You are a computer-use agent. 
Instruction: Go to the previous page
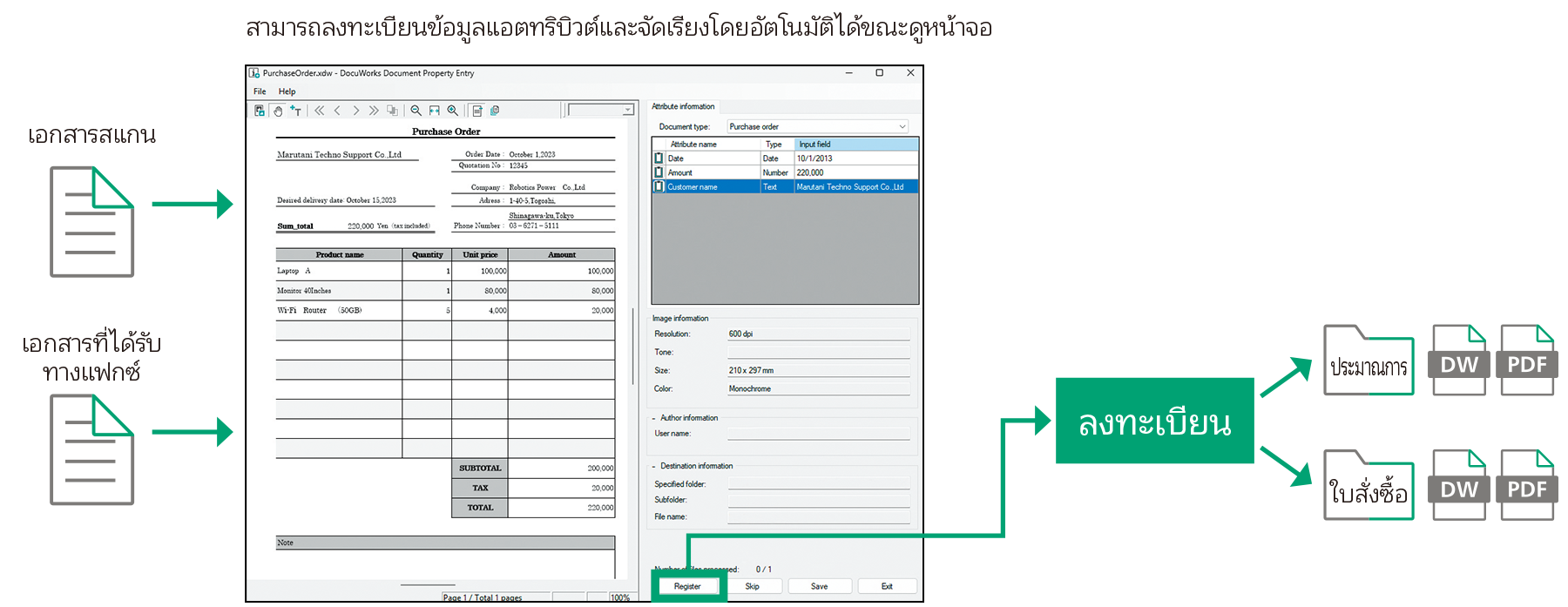[337, 111]
